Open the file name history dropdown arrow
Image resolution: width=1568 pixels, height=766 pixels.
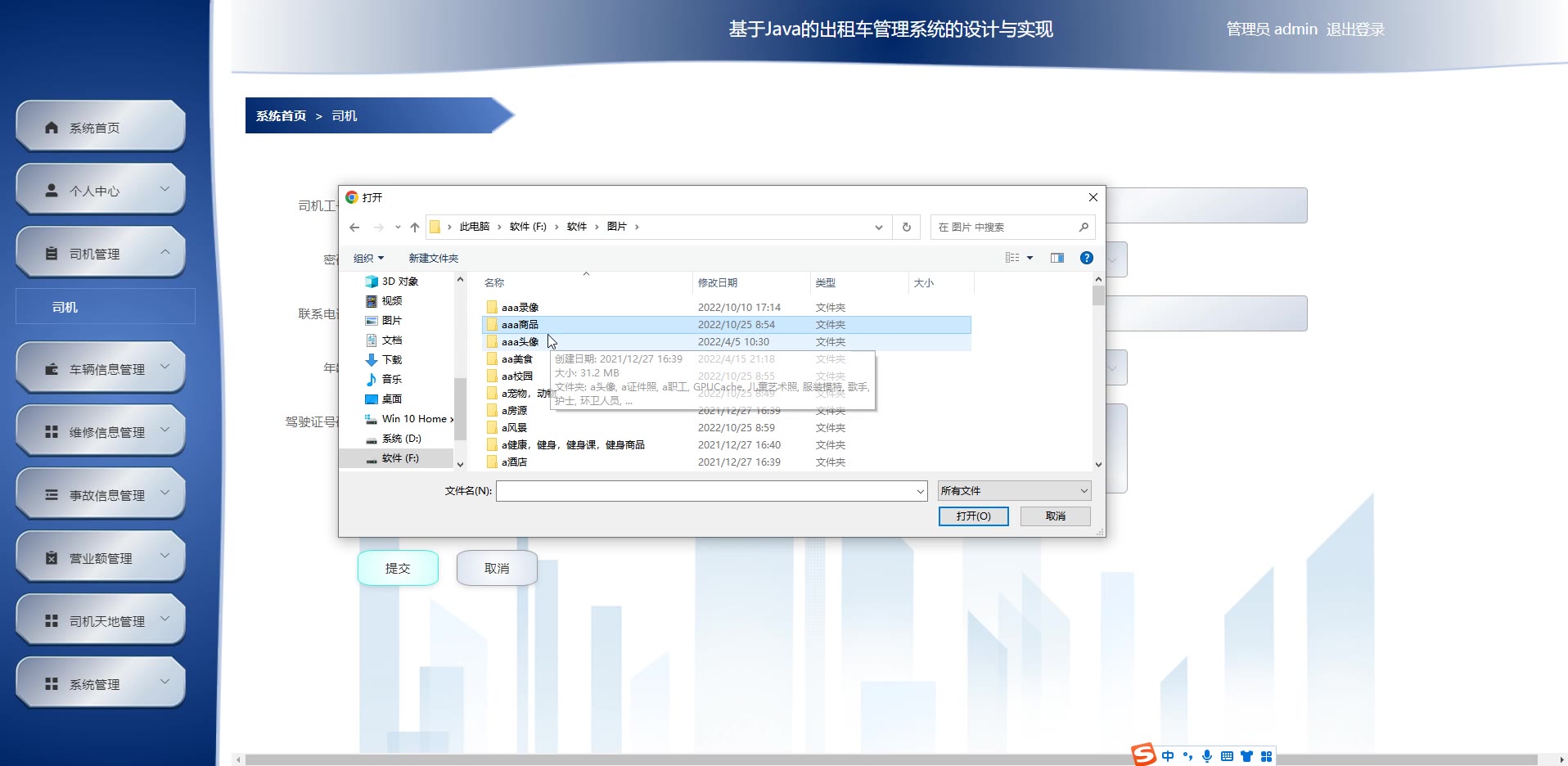point(920,492)
